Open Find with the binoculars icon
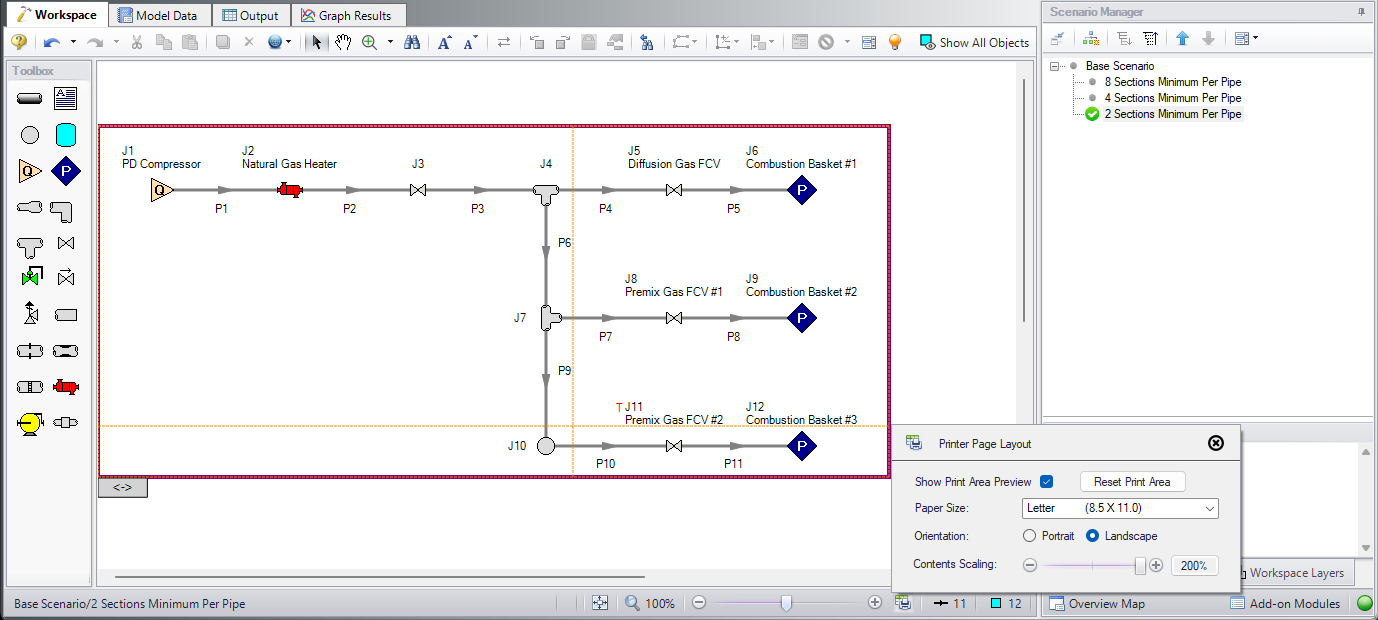Viewport: 1378px width, 620px height. [413, 42]
